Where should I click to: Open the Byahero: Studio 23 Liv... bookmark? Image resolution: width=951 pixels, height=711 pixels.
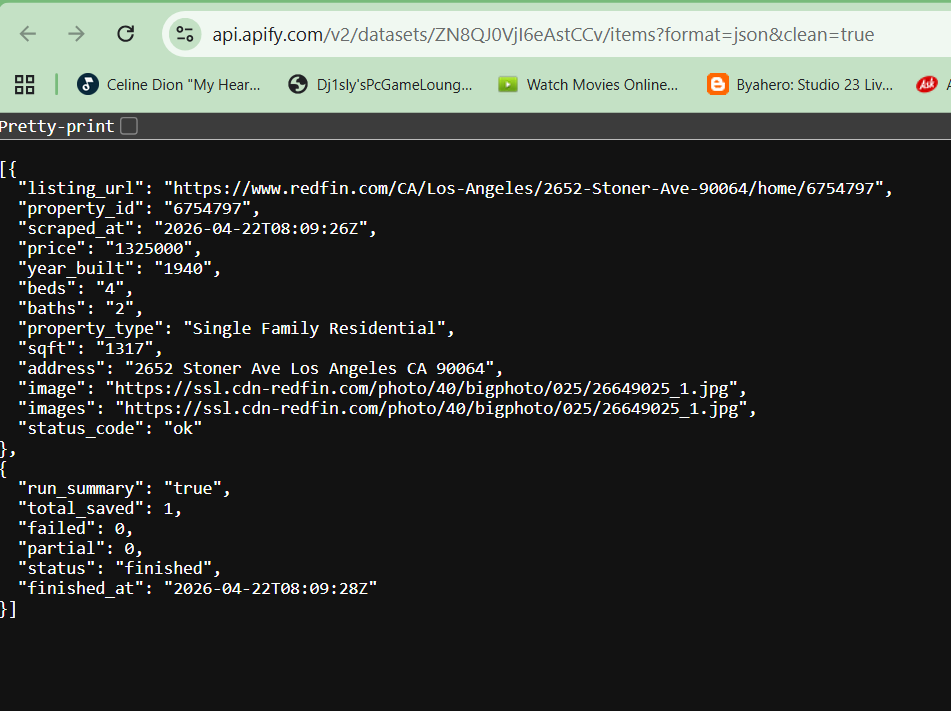tap(800, 84)
